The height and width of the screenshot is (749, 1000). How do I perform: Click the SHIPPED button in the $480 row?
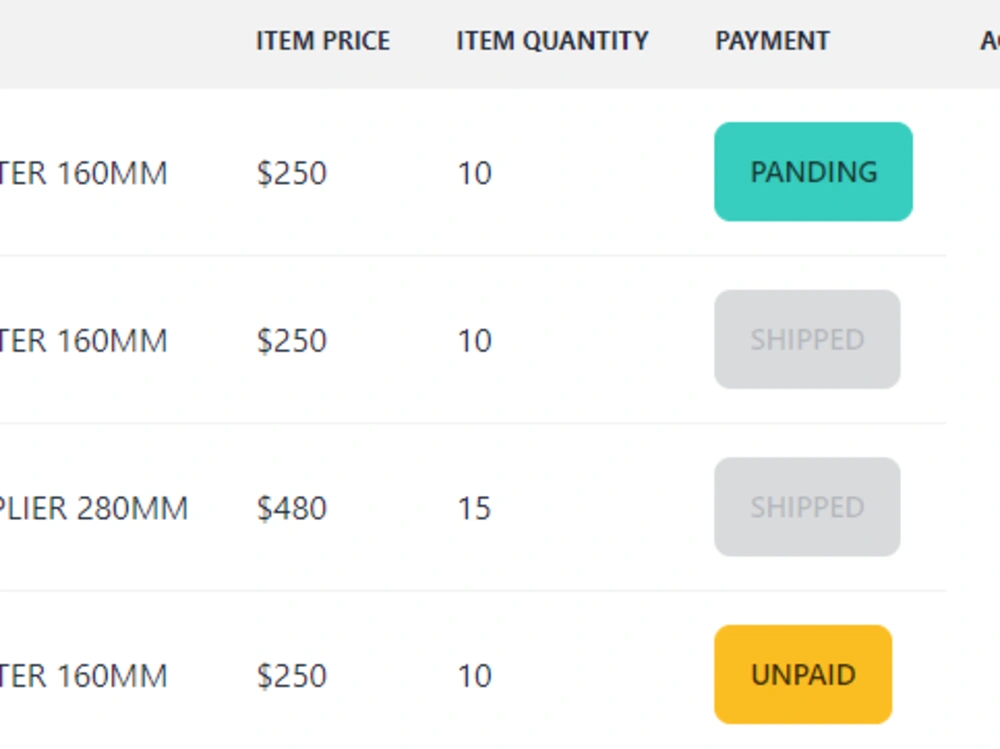806,508
